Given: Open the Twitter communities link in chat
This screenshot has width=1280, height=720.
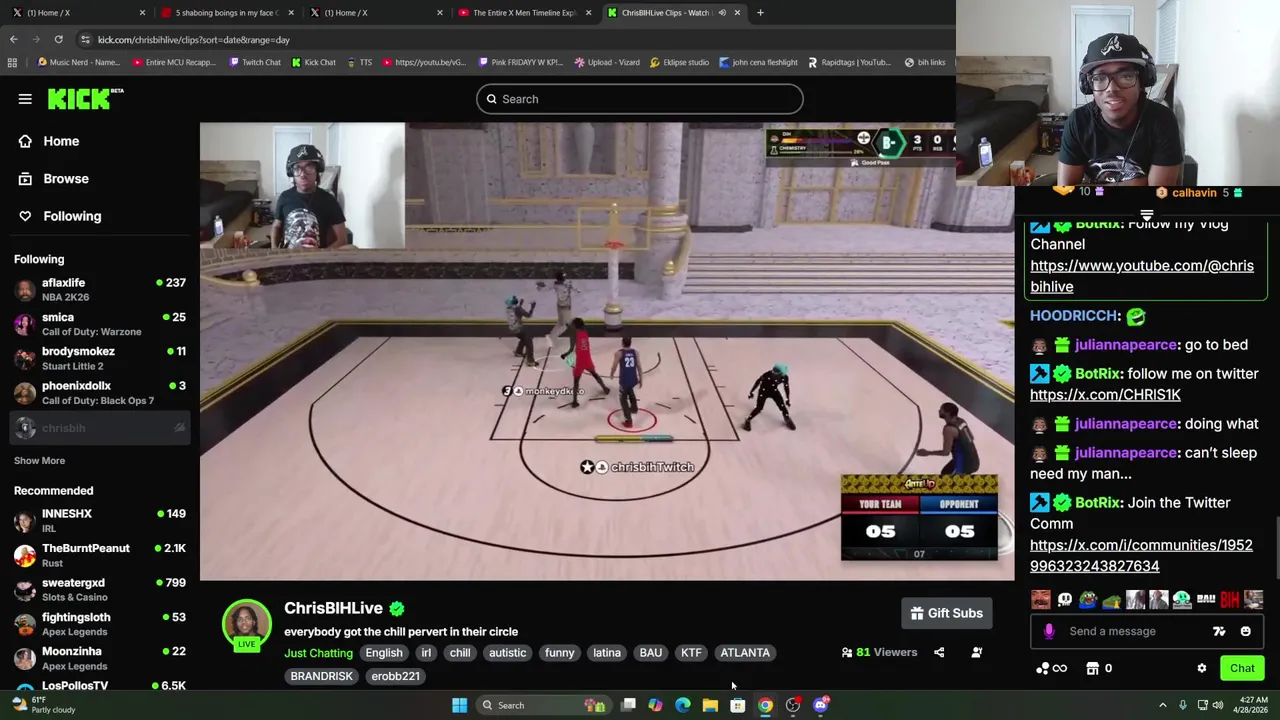Looking at the screenshot, I should 1141,555.
